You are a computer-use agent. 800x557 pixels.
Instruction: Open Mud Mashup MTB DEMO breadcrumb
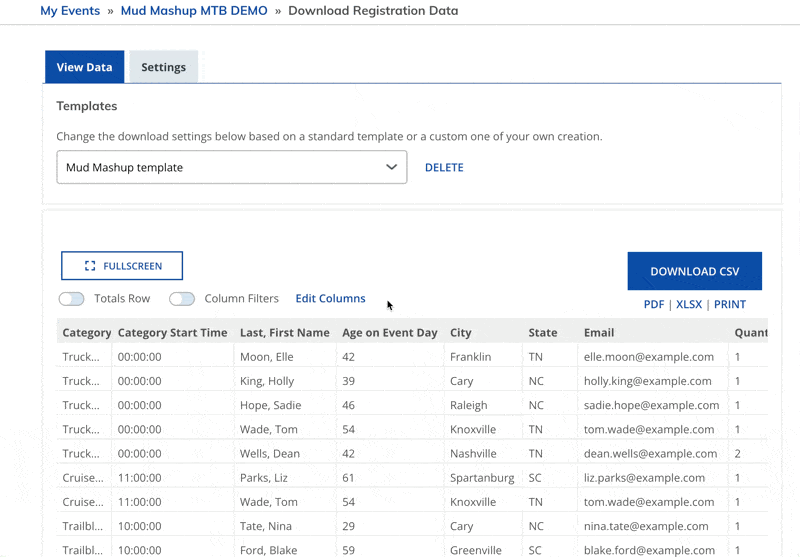[194, 11]
